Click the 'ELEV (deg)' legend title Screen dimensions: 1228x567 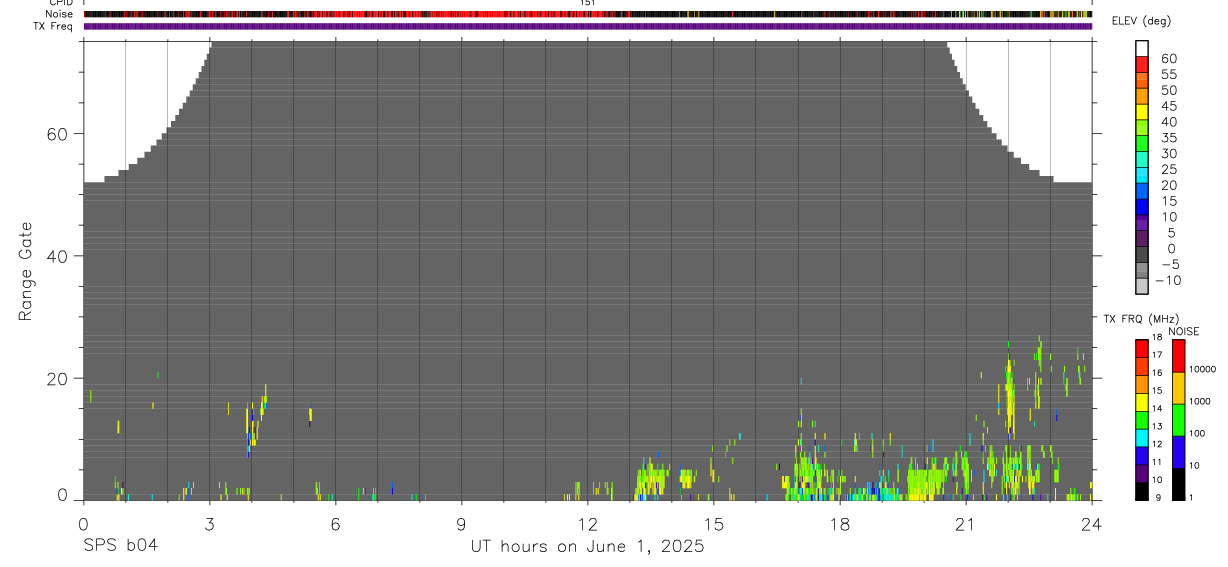[1141, 21]
